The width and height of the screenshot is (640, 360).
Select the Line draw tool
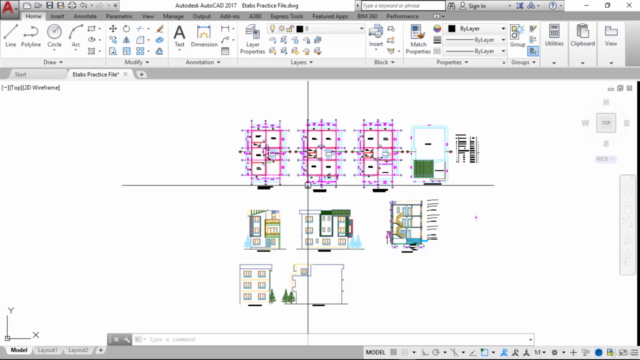pos(11,36)
